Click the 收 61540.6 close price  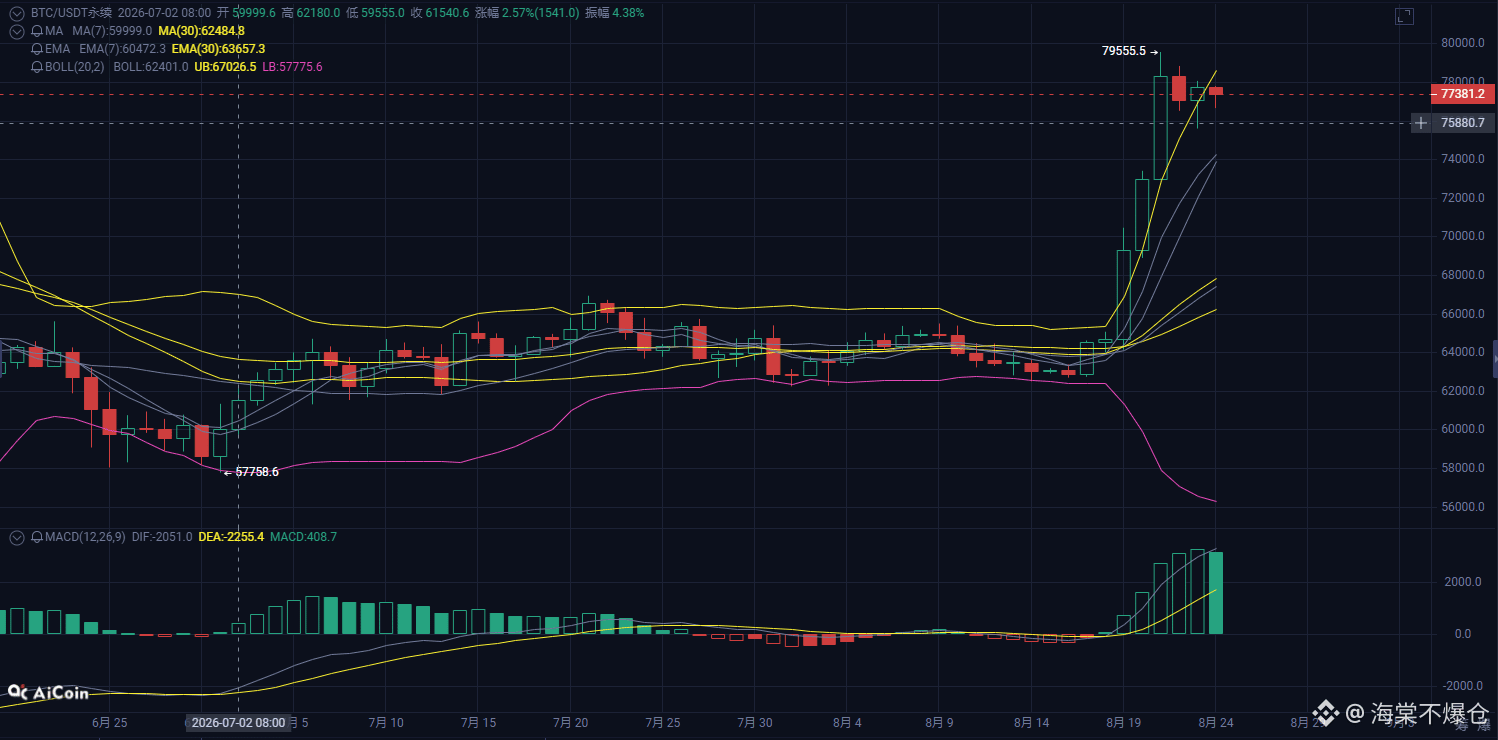point(440,13)
